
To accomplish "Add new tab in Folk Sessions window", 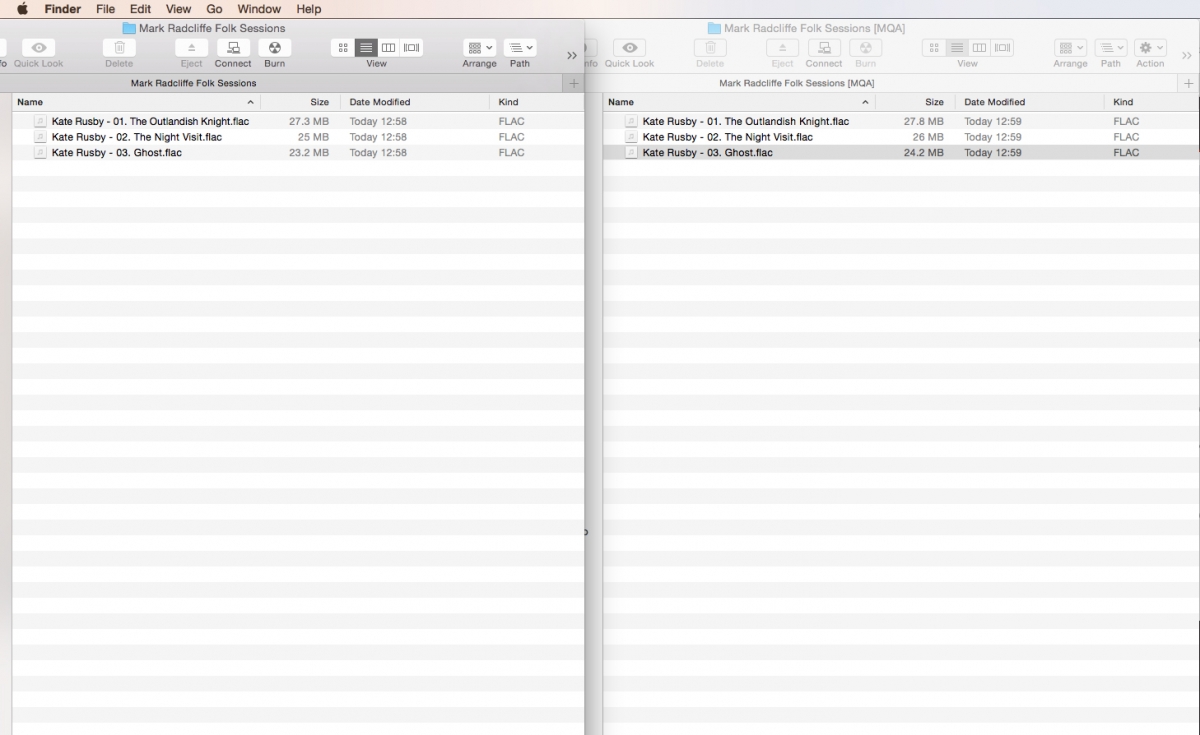I will click(x=573, y=83).
